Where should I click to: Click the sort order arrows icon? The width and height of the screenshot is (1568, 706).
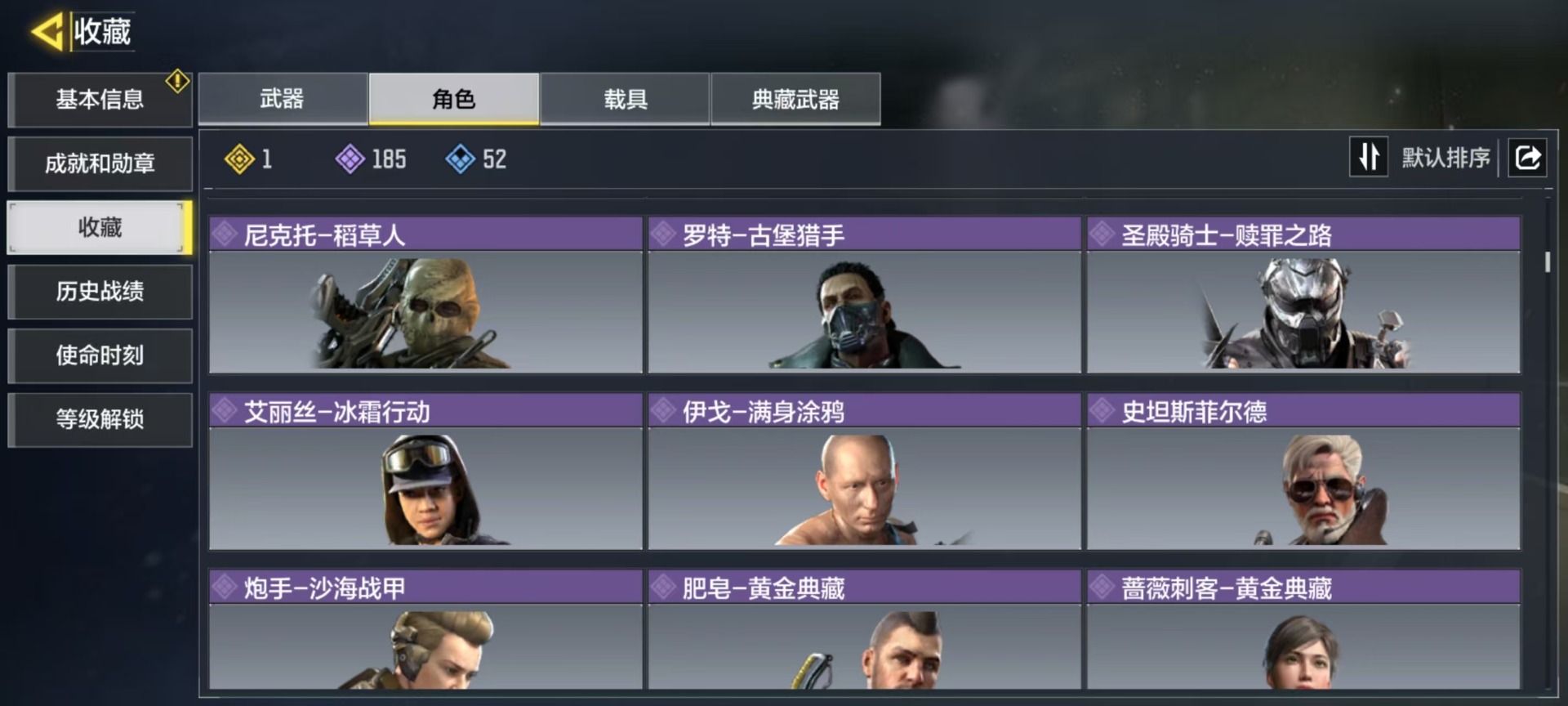[x=1369, y=157]
